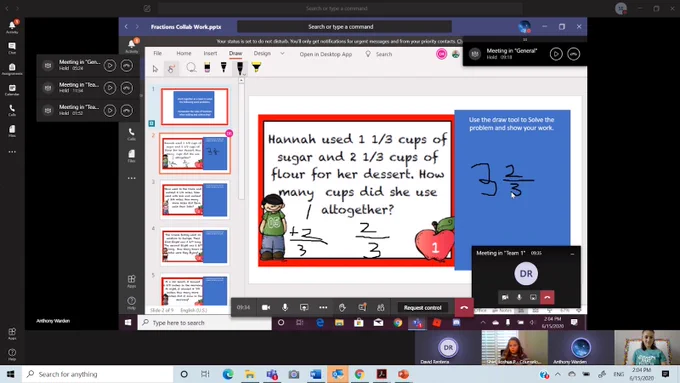Open share tray in meeting control bar

coord(304,308)
